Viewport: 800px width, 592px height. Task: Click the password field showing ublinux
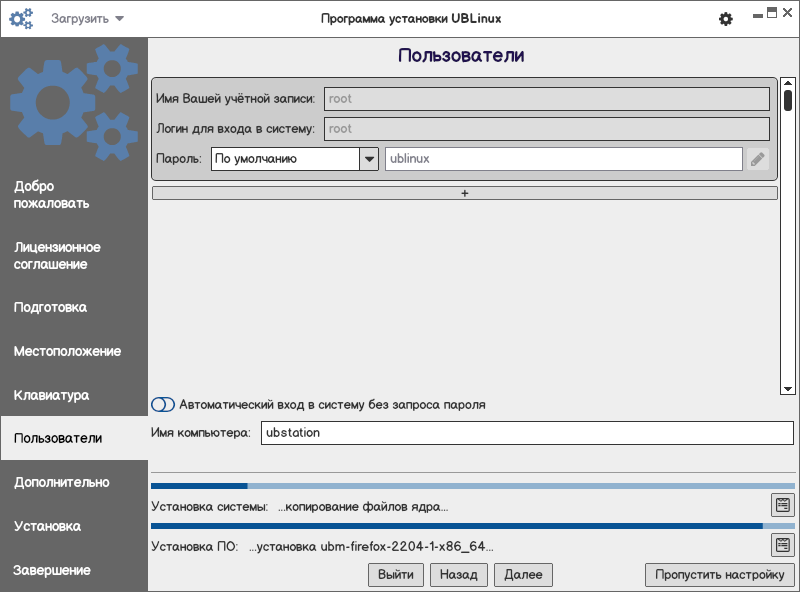(564, 159)
